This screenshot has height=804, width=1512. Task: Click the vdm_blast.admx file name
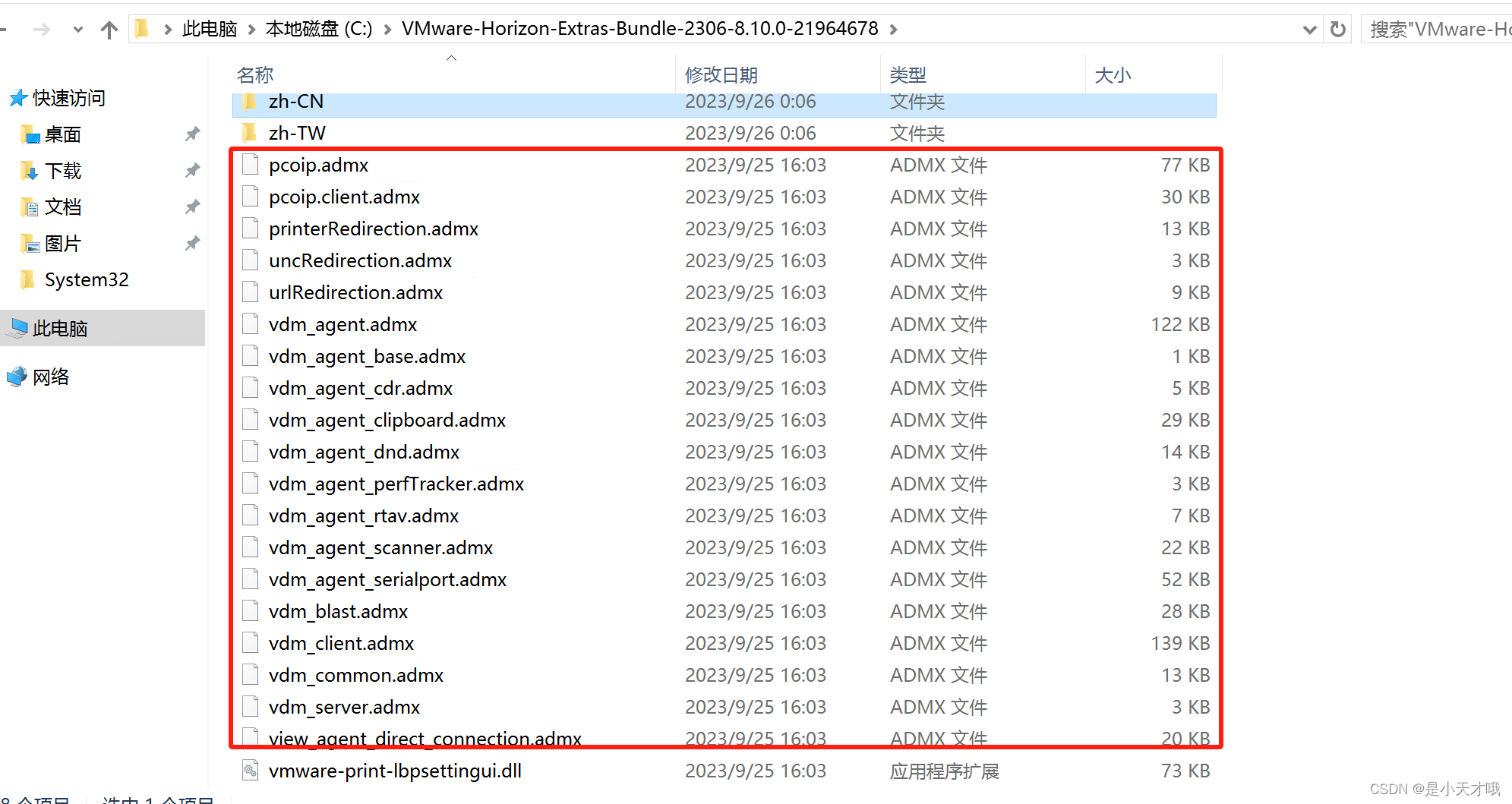(338, 611)
